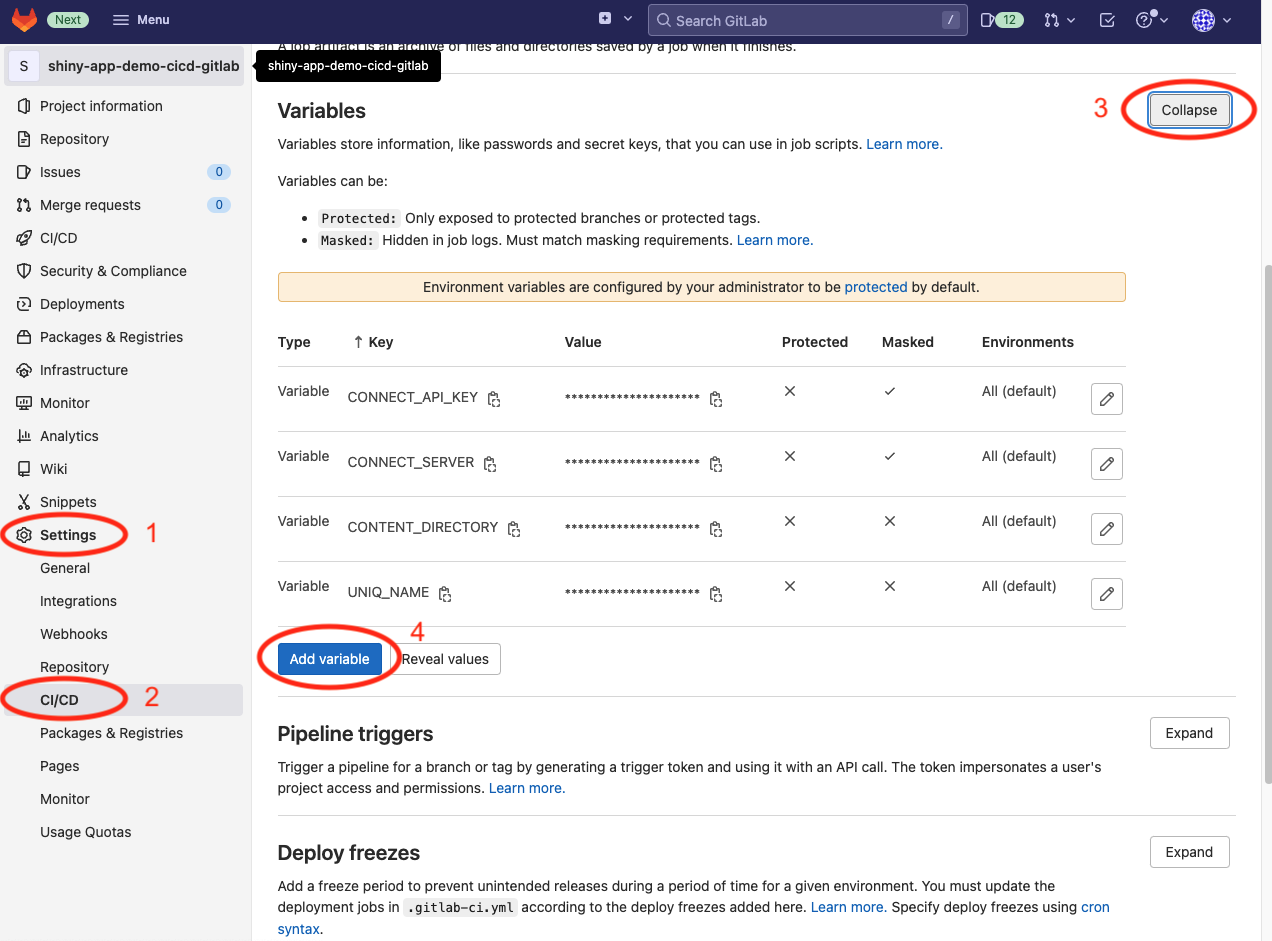Viewport: 1272px width, 941px height.
Task: Open the To-Do List from the top bar
Action: (1106, 19)
